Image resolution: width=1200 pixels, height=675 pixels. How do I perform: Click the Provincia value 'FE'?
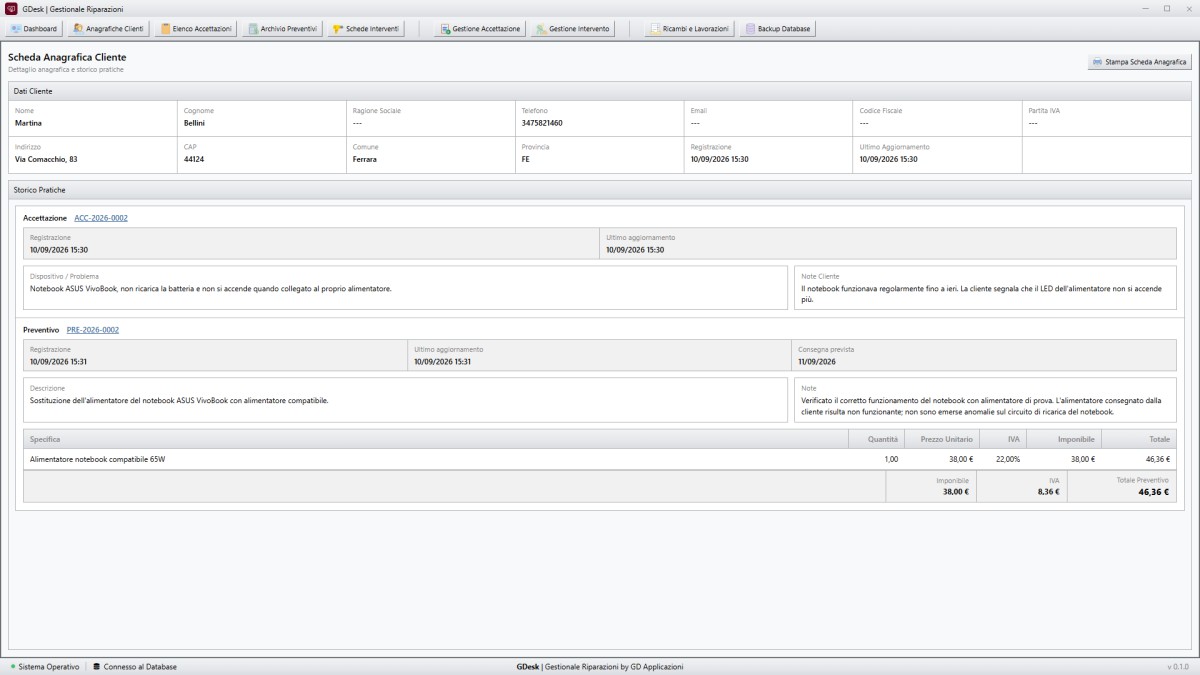[x=526, y=159]
